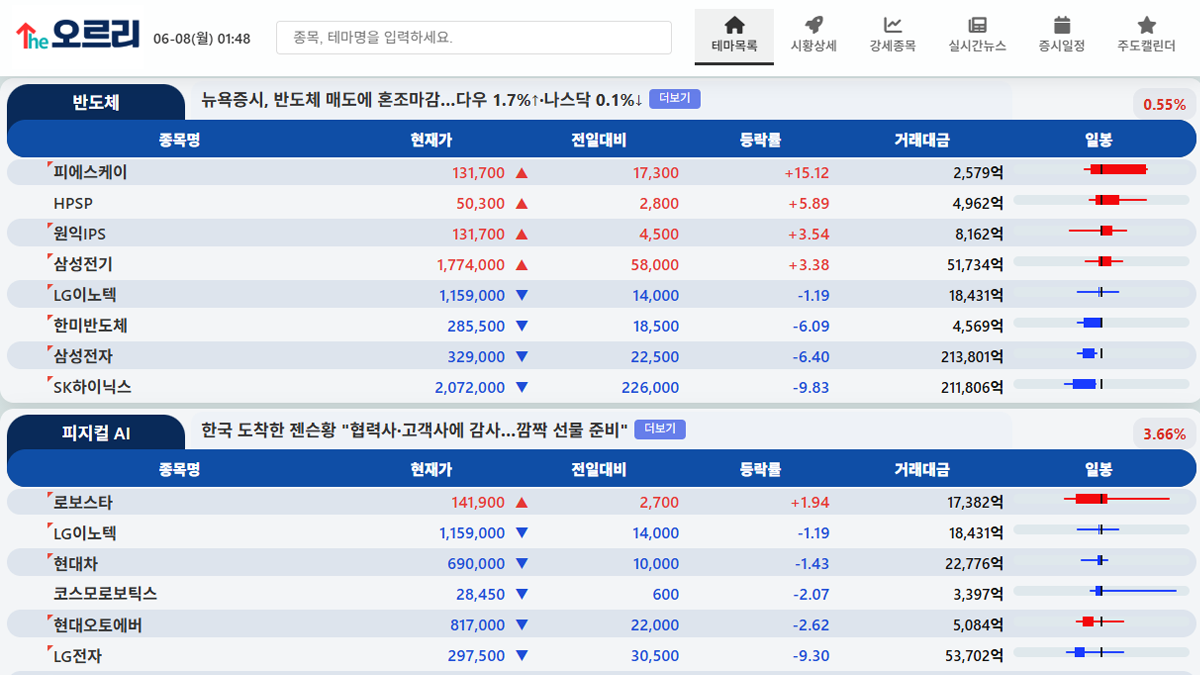This screenshot has width=1200, height=675.
Task: Click the 한미반도체 daily candle chart
Action: (1100, 322)
